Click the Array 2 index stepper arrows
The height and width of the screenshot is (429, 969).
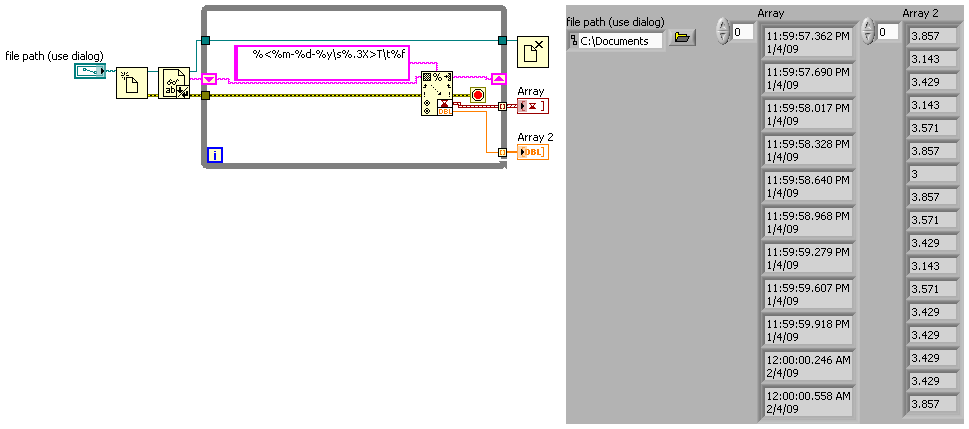(868, 31)
